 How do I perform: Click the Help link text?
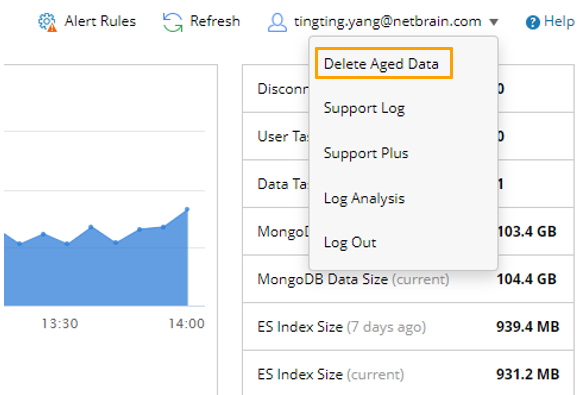(559, 21)
